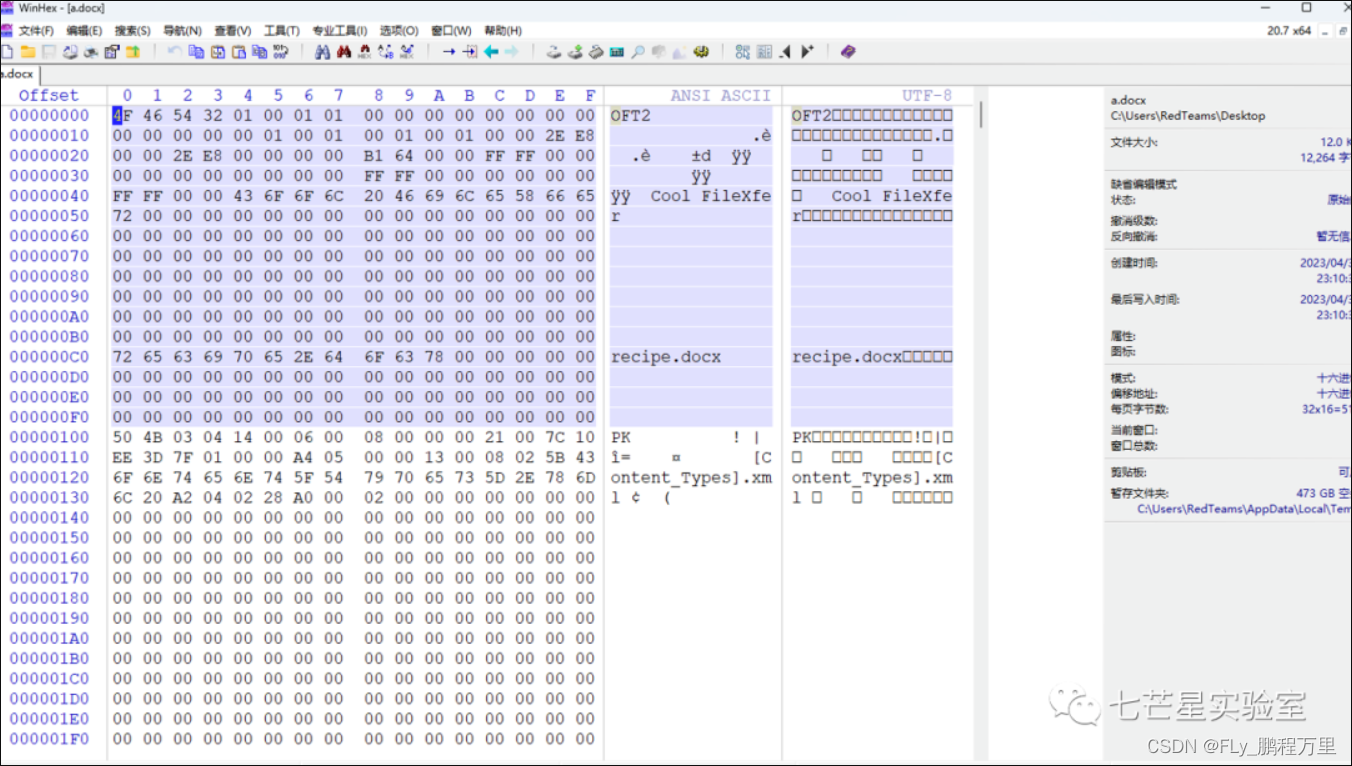Viewport: 1352px width, 766px height.
Task: Click the Replace Hex Values icon
Action: coord(407,51)
